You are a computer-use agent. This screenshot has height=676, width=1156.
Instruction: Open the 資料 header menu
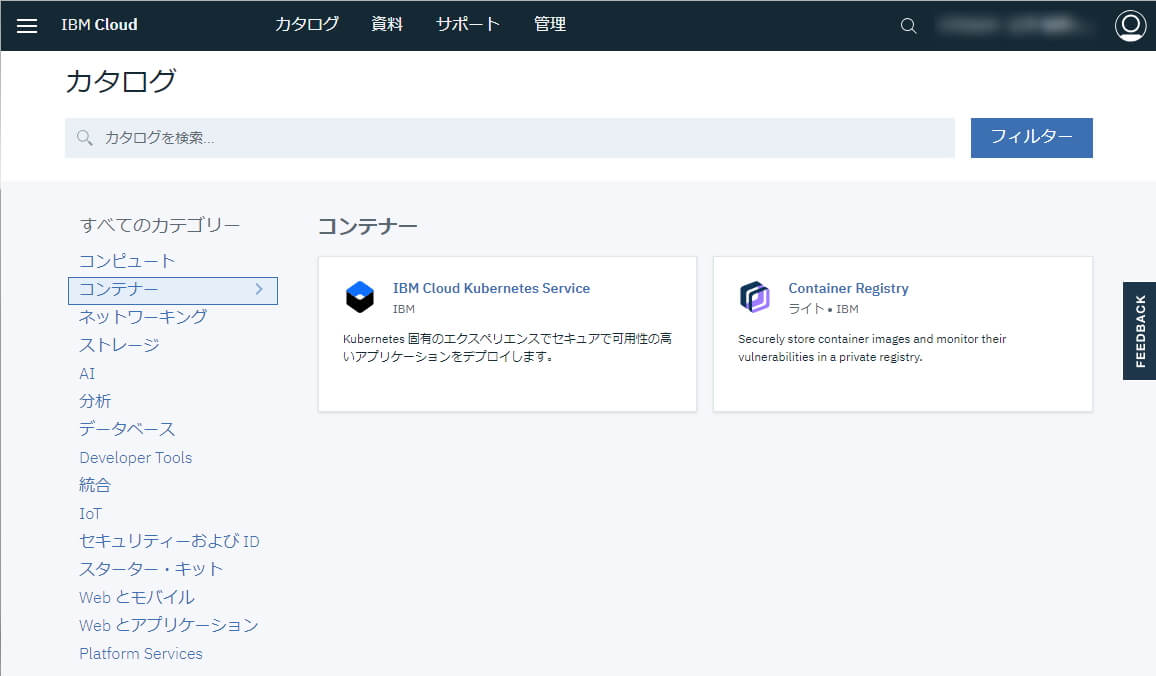pos(387,24)
